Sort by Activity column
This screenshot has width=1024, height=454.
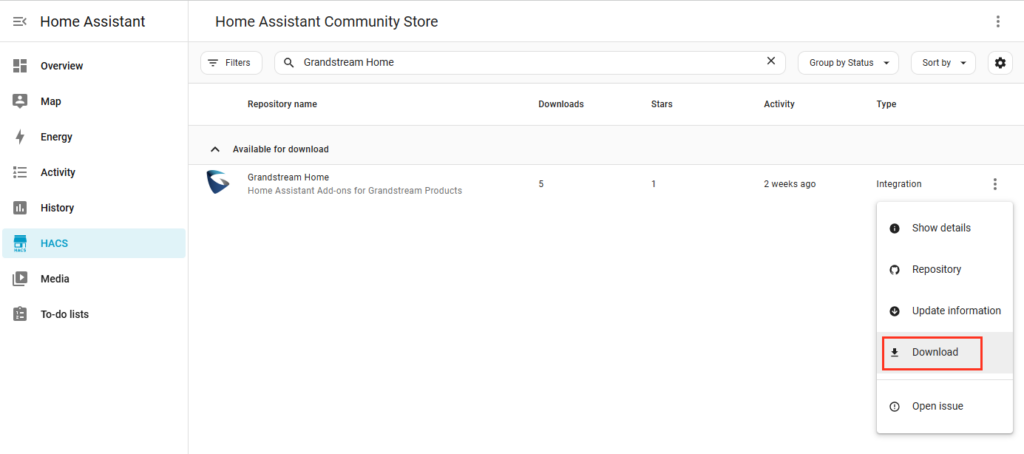[x=779, y=104]
